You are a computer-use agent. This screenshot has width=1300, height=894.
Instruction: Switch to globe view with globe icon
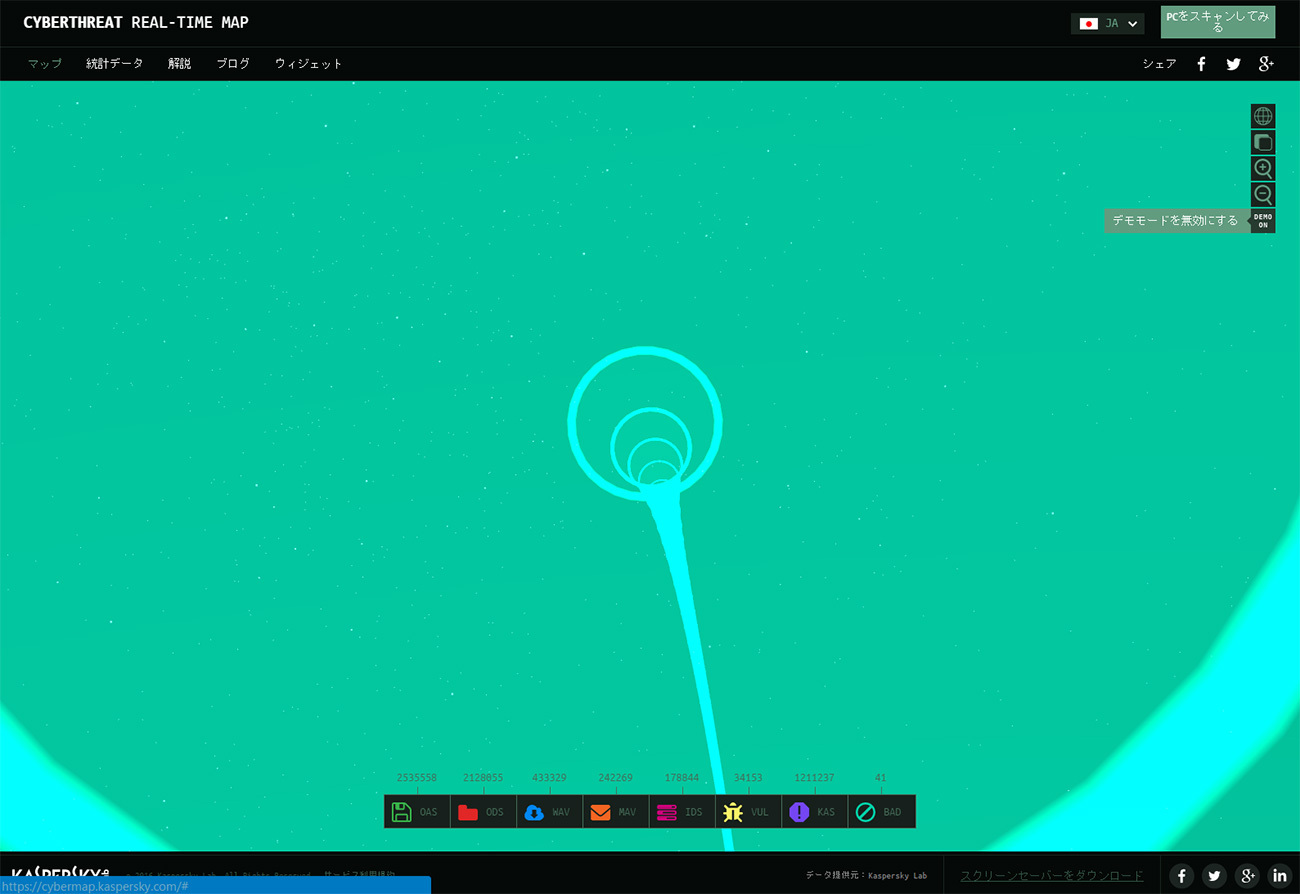click(x=1263, y=116)
